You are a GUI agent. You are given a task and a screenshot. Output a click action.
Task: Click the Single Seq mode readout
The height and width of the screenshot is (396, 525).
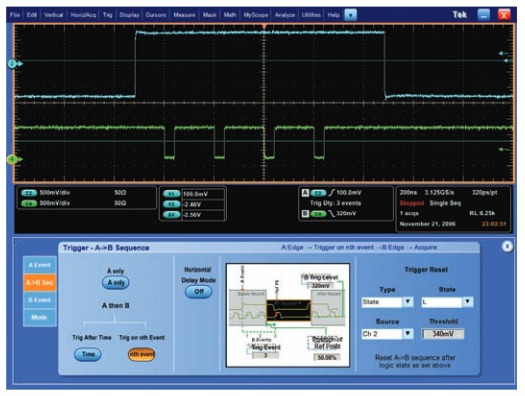(x=445, y=203)
